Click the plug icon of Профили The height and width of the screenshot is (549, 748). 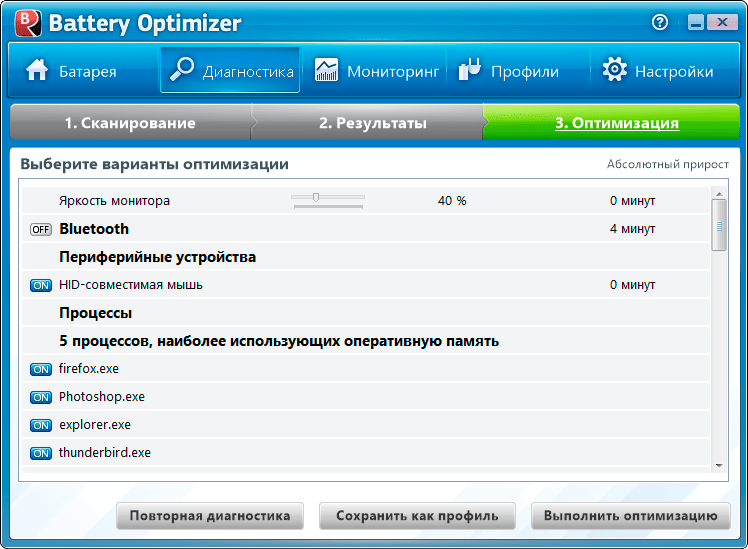click(469, 70)
